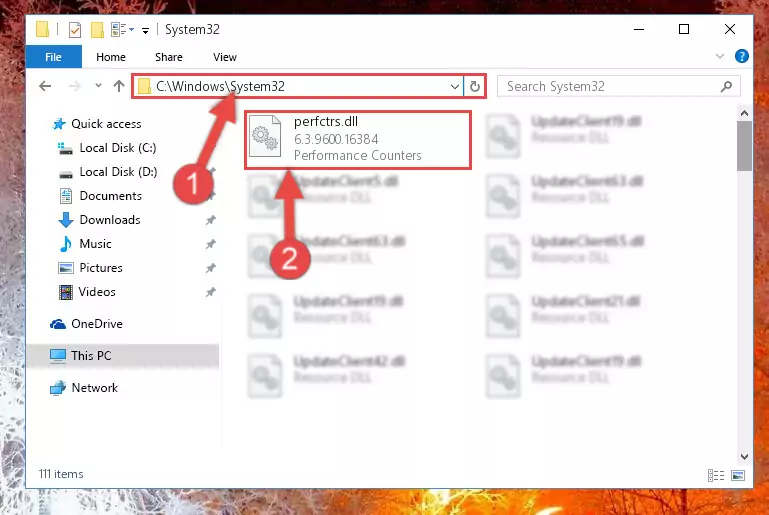This screenshot has width=769, height=515.
Task: Click the pin icon next to Videos
Action: 210,292
